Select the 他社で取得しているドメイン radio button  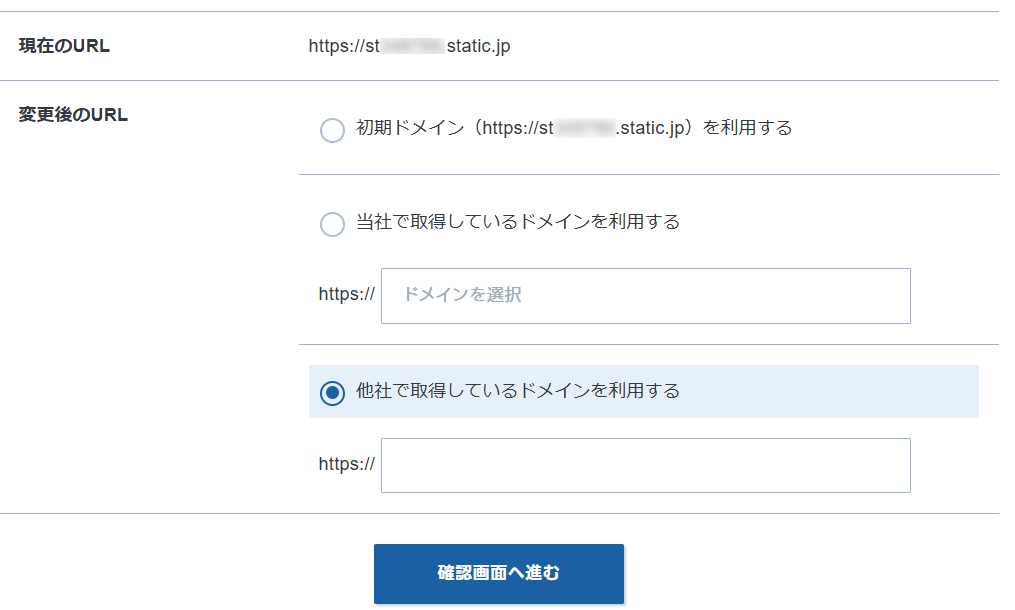pyautogui.click(x=332, y=392)
